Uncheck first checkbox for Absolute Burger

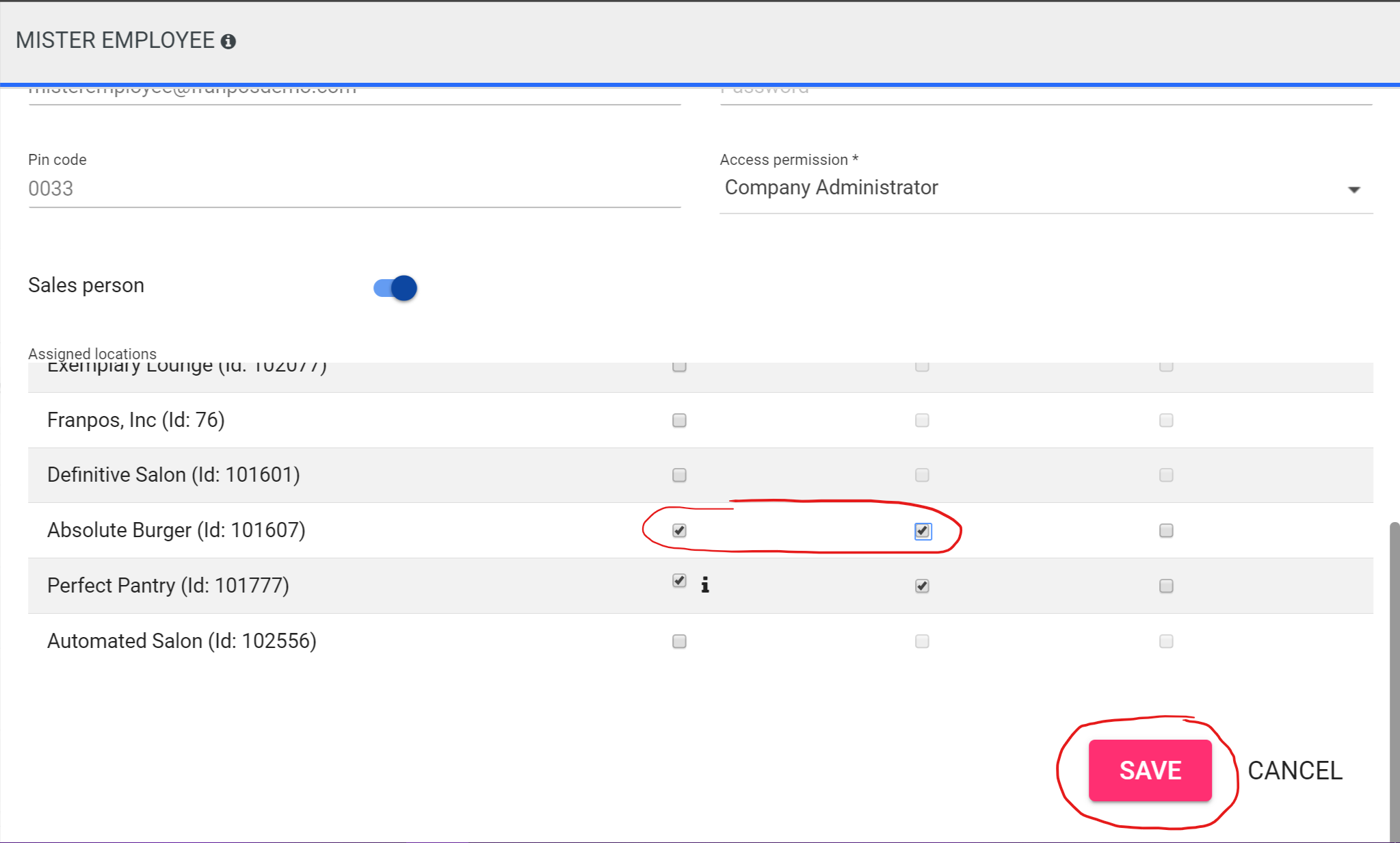tap(679, 530)
